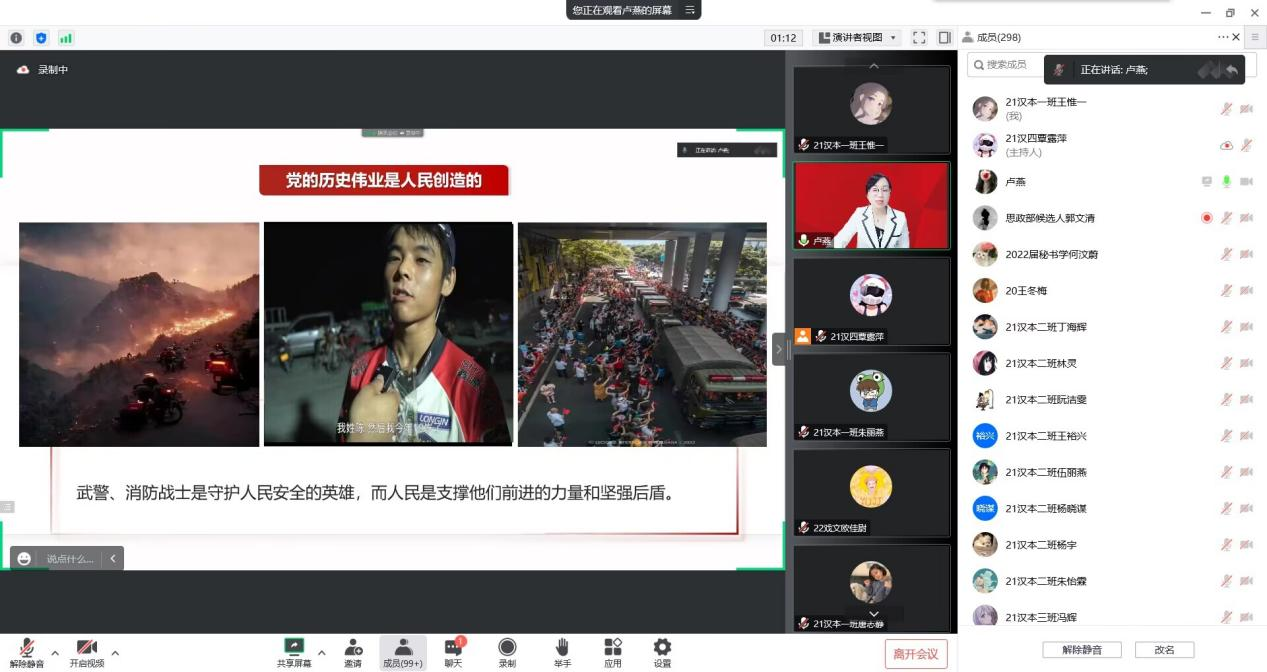Click the cloud recording icon beside 21汉四覃露萍
The width and height of the screenshot is (1267, 672).
click(x=1226, y=145)
